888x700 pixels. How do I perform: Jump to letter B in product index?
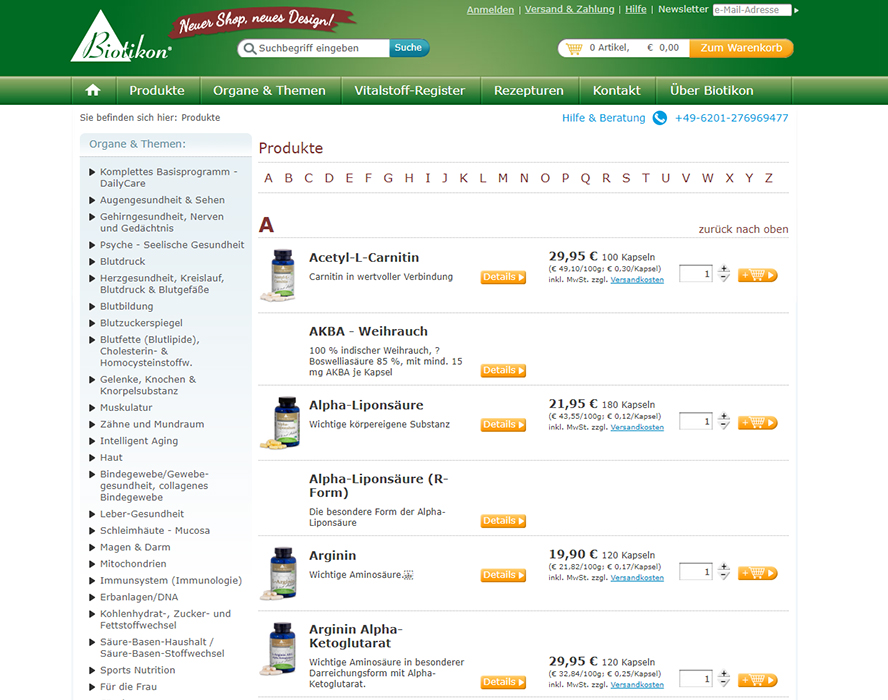289,178
